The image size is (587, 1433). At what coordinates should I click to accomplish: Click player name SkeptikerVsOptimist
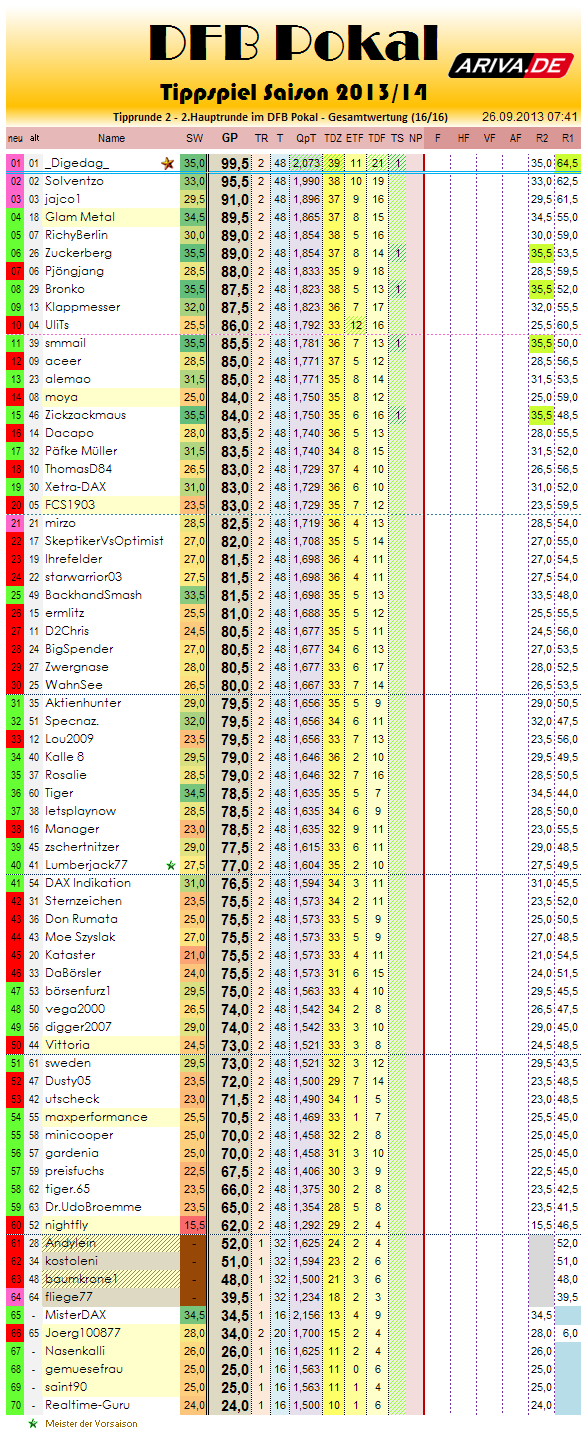104,541
